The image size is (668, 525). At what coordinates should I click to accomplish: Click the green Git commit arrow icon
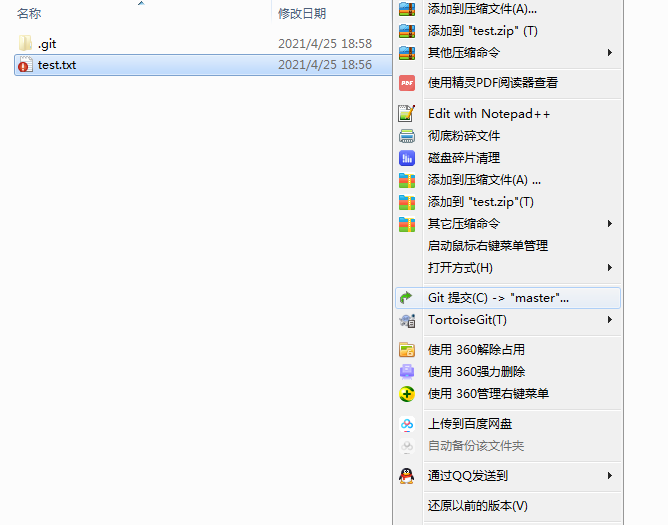click(x=406, y=297)
